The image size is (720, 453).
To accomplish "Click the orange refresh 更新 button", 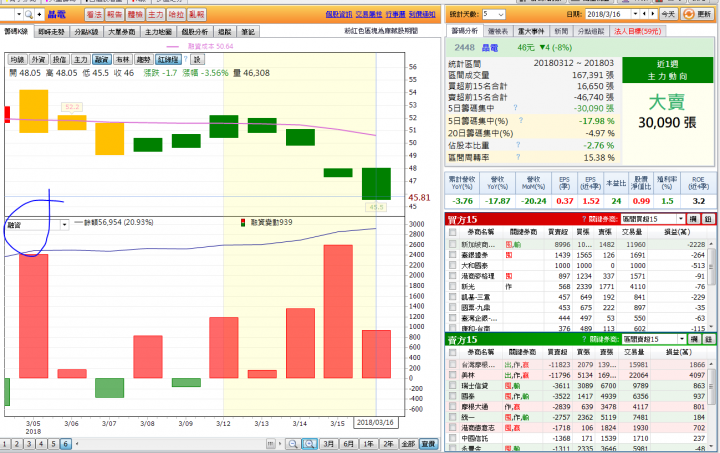I will coord(698,14).
